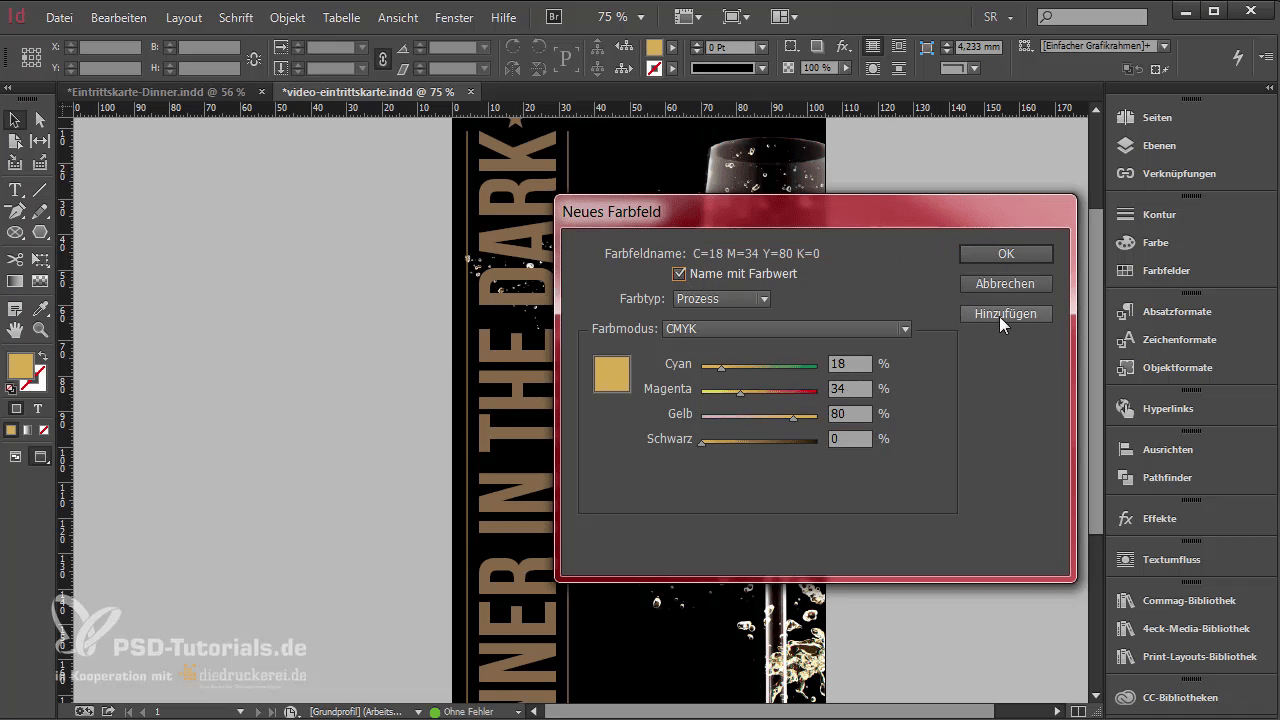Open the Farbmodus CMYK dropdown
Viewport: 1280px width, 720px height.
(787, 329)
